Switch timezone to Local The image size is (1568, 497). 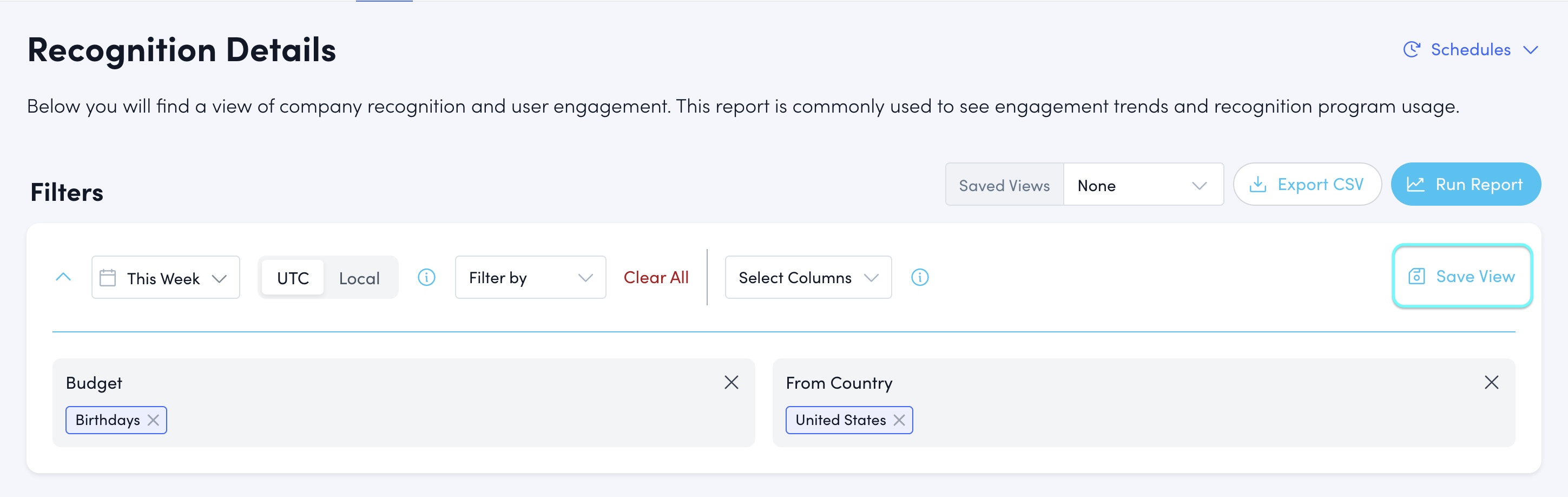pos(359,278)
